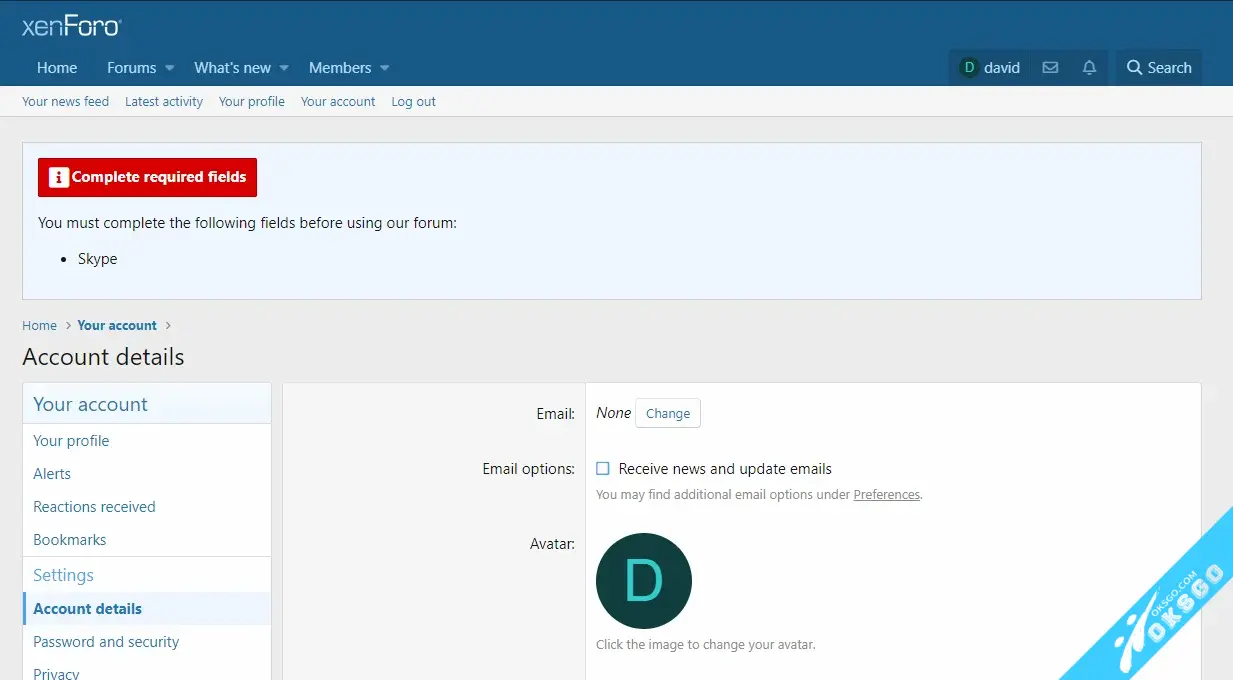This screenshot has height=680, width=1233.
Task: Click Log out link
Action: (x=413, y=102)
